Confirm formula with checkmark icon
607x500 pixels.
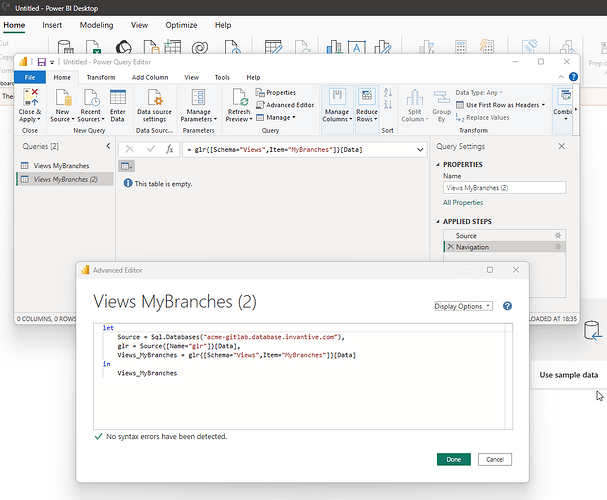(x=151, y=149)
